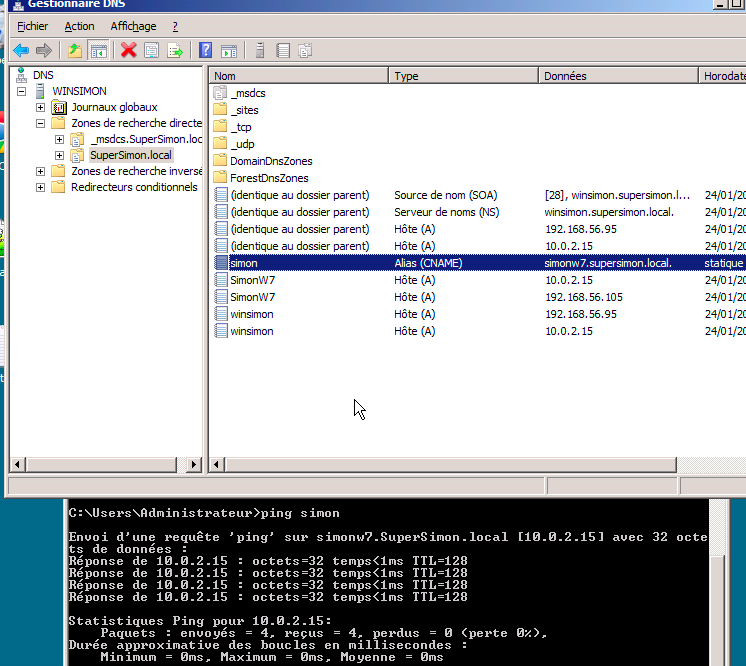
Task: Expand the Redirecteurs conditionnels node
Action: click(40, 187)
